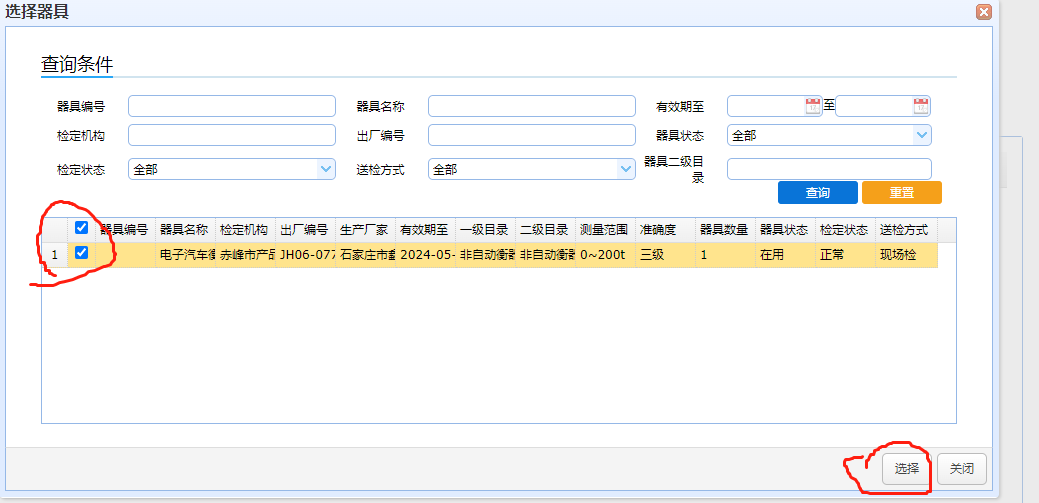Sort by 器具编号 column header

point(125,230)
